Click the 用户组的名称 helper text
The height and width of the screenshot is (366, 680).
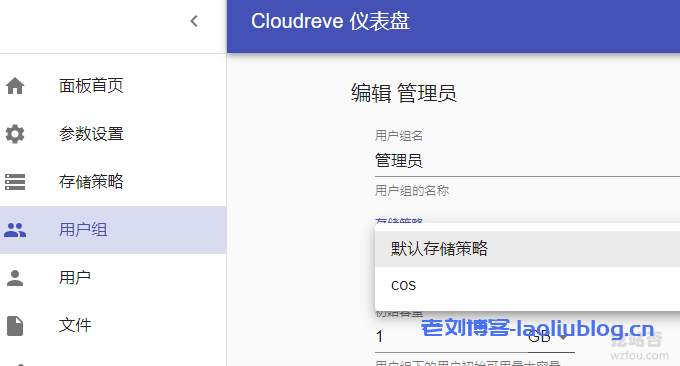412,190
